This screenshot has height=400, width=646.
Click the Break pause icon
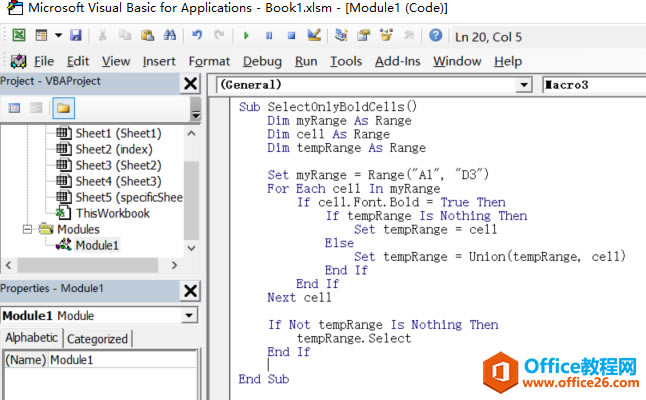coord(269,36)
